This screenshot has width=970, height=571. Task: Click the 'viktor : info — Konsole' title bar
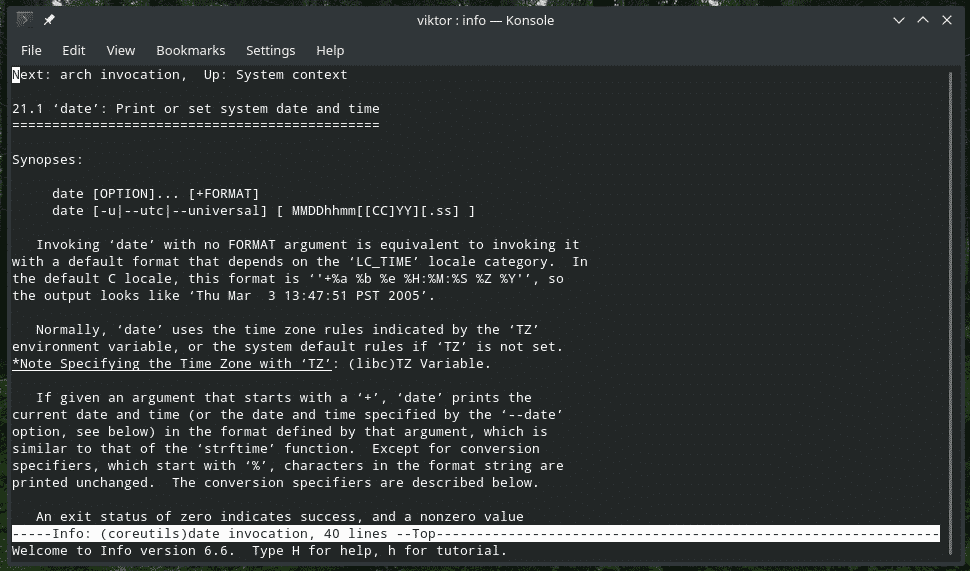point(484,20)
